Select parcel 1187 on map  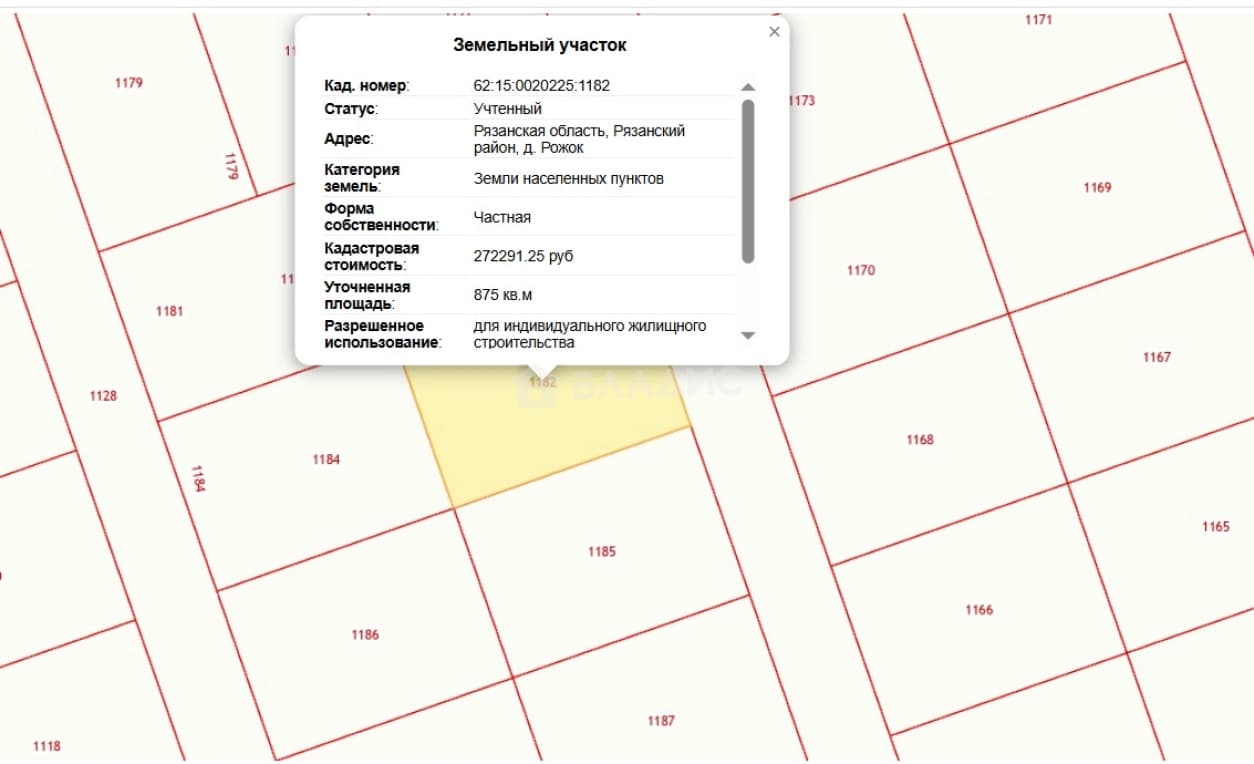click(x=661, y=721)
